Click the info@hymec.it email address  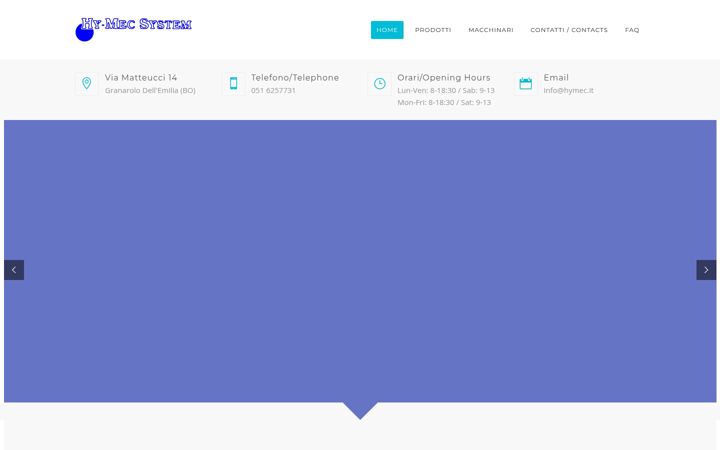[x=568, y=90]
